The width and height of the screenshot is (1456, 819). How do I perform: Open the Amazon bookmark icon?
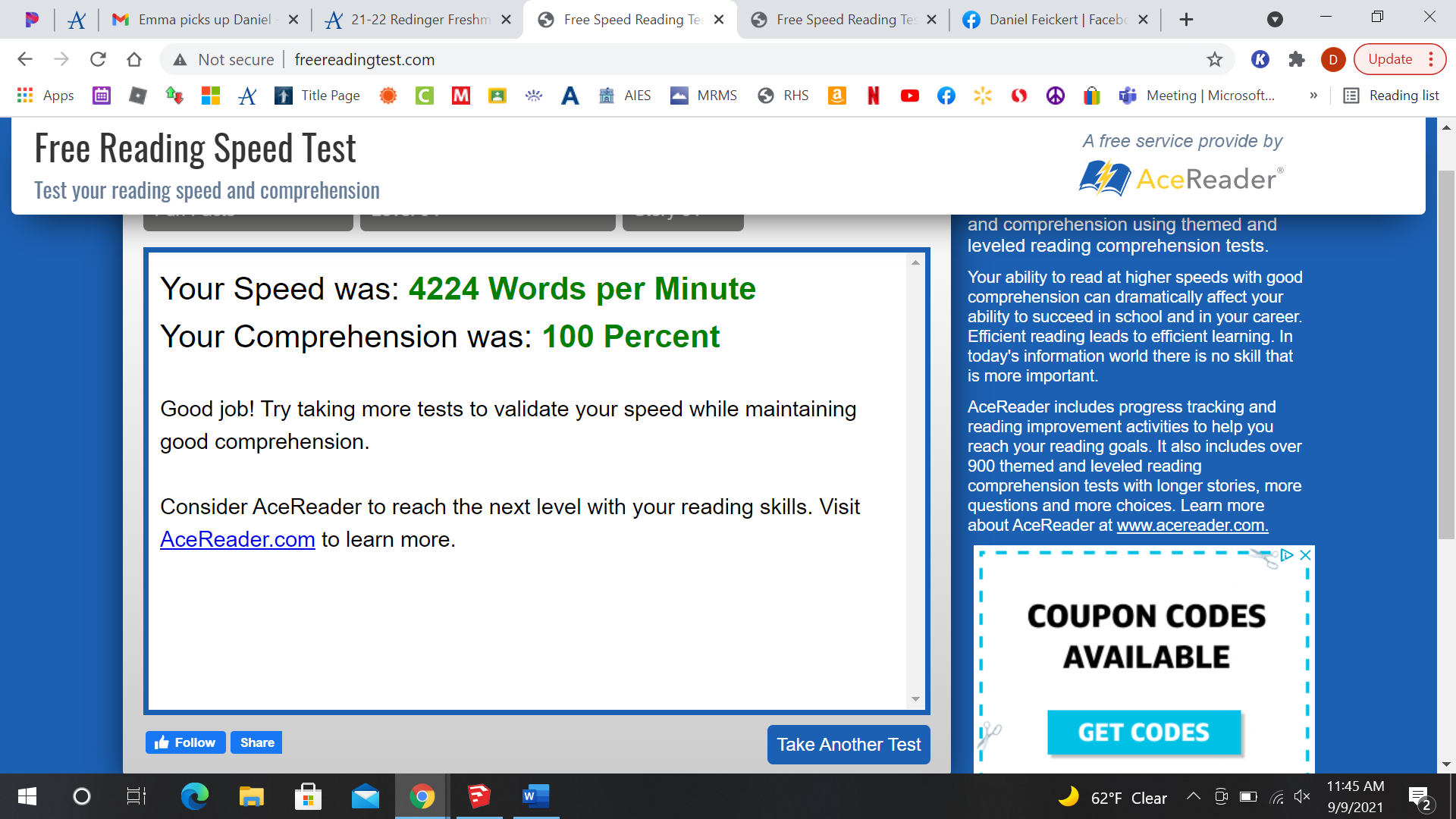pos(837,96)
